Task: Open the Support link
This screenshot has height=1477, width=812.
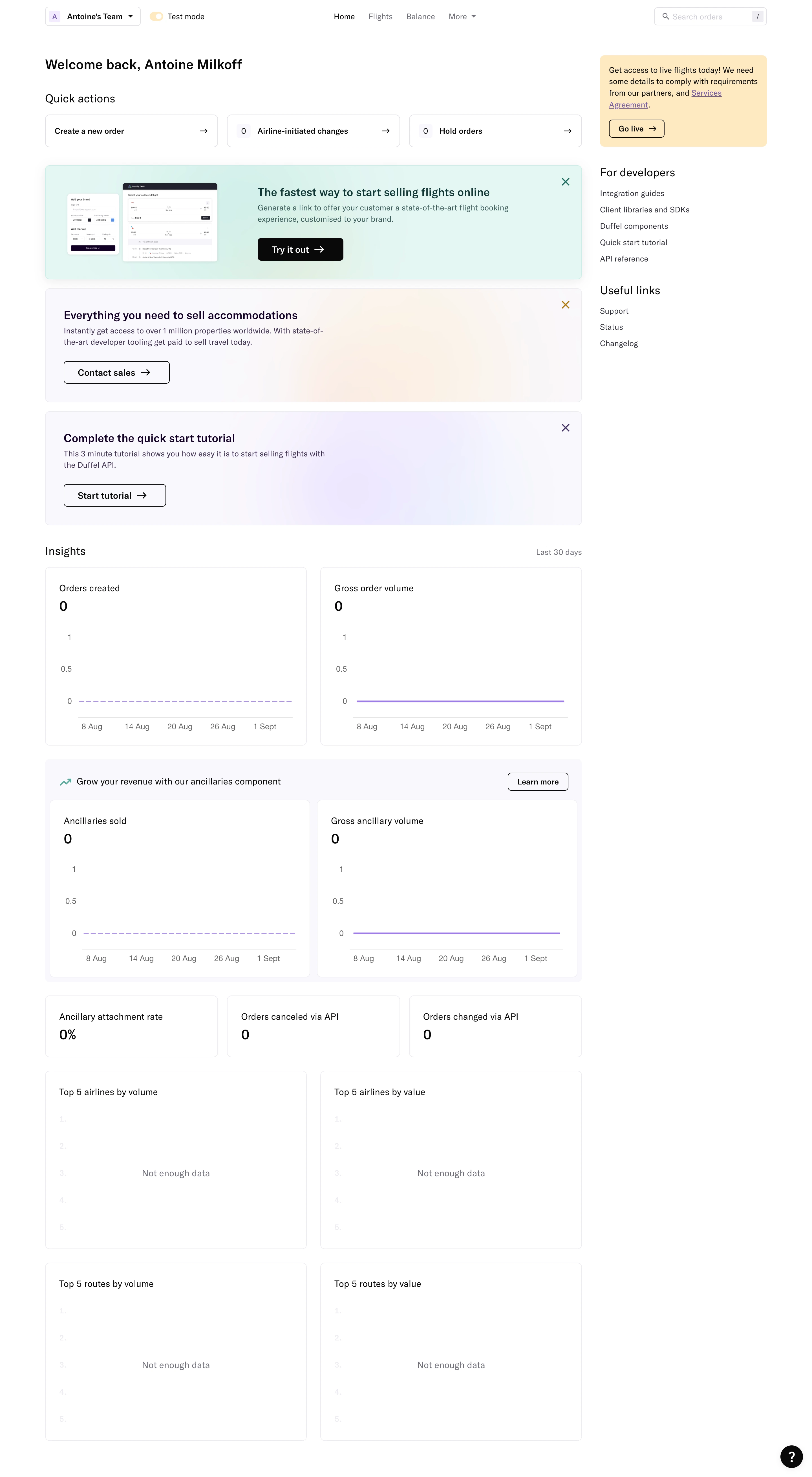Action: pyautogui.click(x=614, y=311)
